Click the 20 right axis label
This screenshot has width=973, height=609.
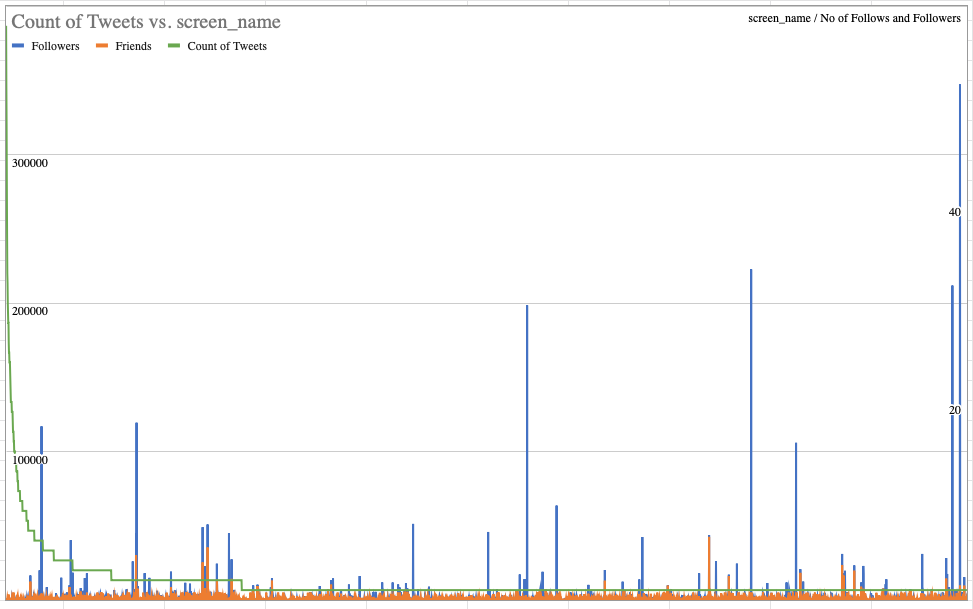coord(954,410)
